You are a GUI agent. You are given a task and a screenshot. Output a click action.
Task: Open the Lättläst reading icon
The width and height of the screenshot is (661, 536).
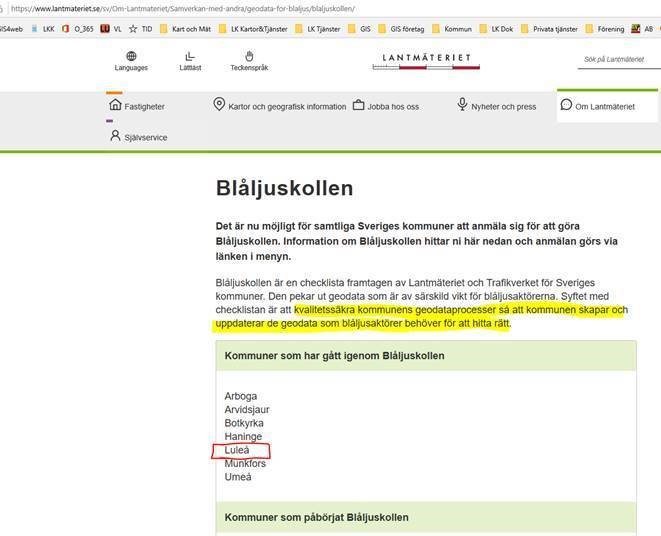[190, 56]
